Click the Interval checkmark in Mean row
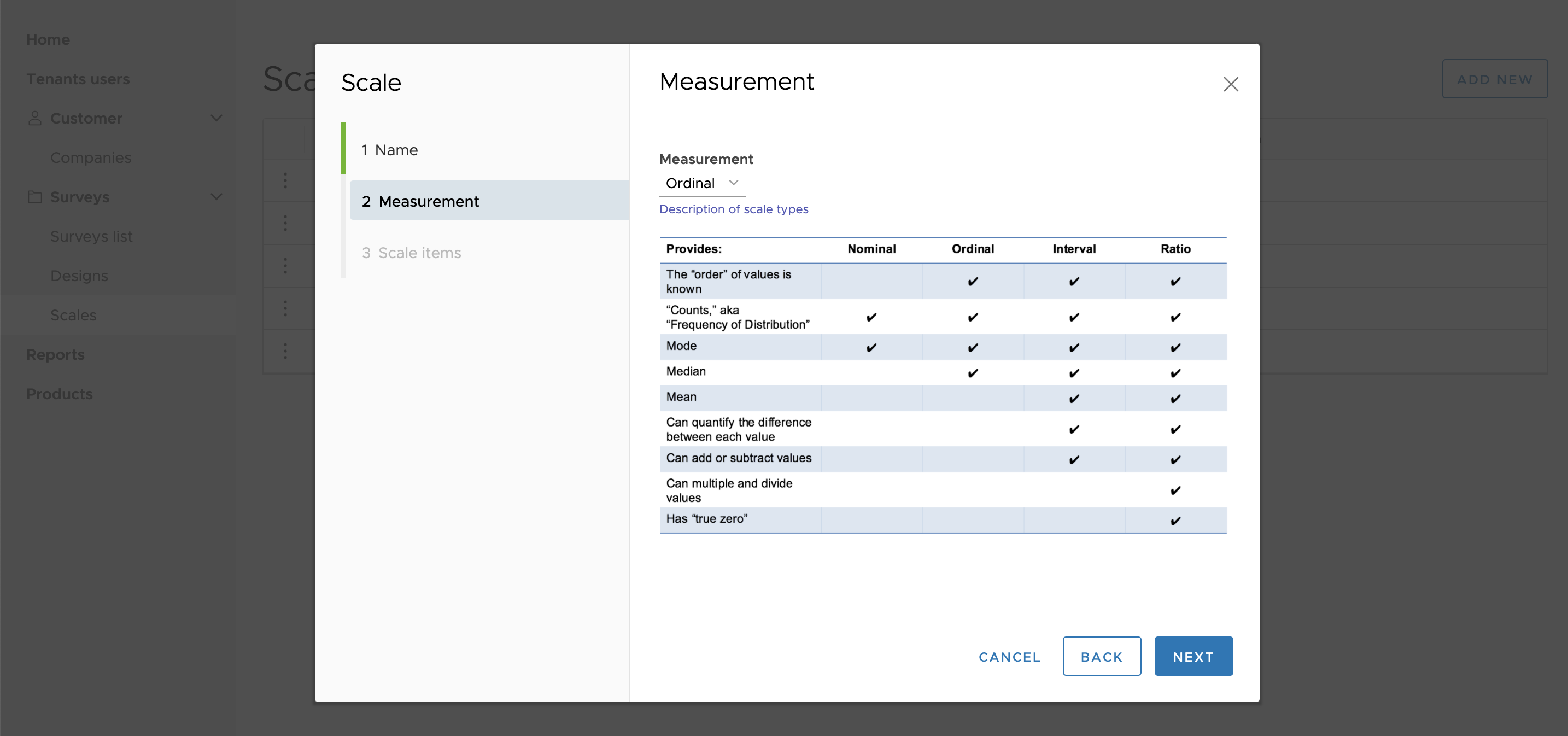1568x736 pixels. [1074, 399]
